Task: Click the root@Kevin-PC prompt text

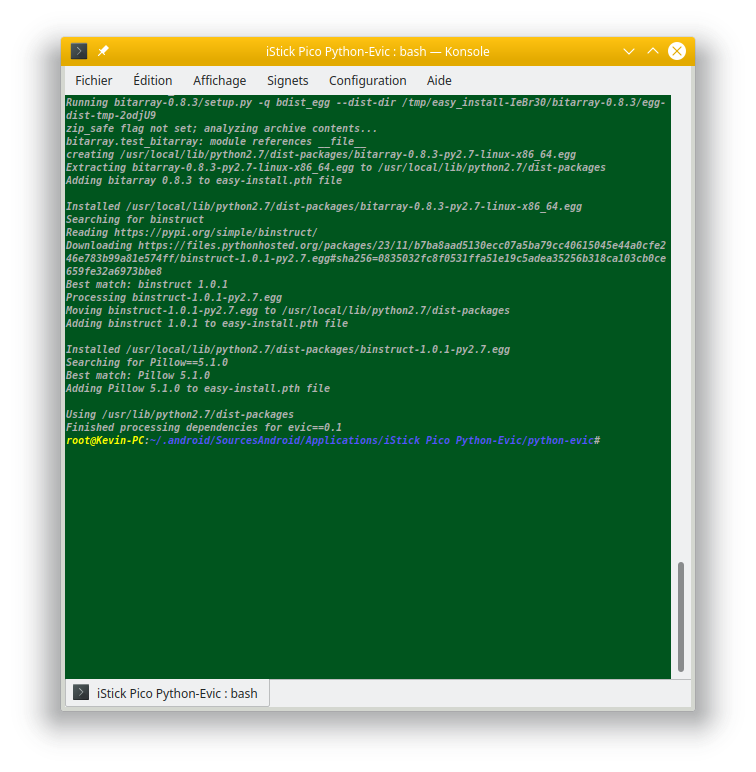Action: click(x=105, y=440)
